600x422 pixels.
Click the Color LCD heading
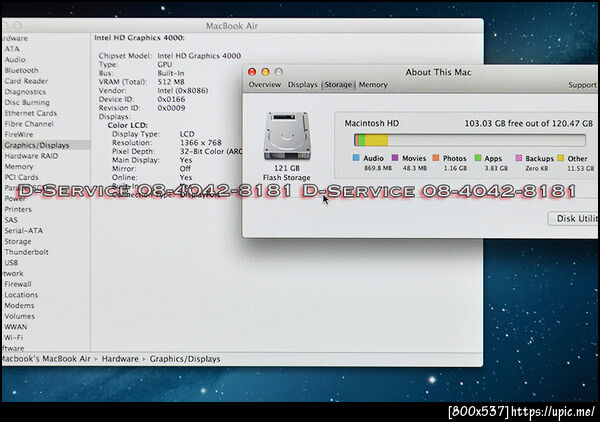[x=127, y=125]
